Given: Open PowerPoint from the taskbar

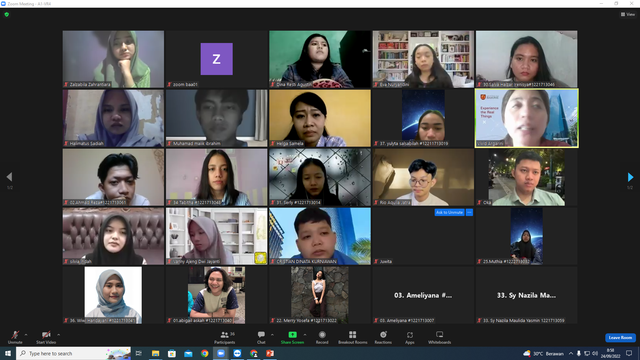Looking at the screenshot, I should (270, 353).
